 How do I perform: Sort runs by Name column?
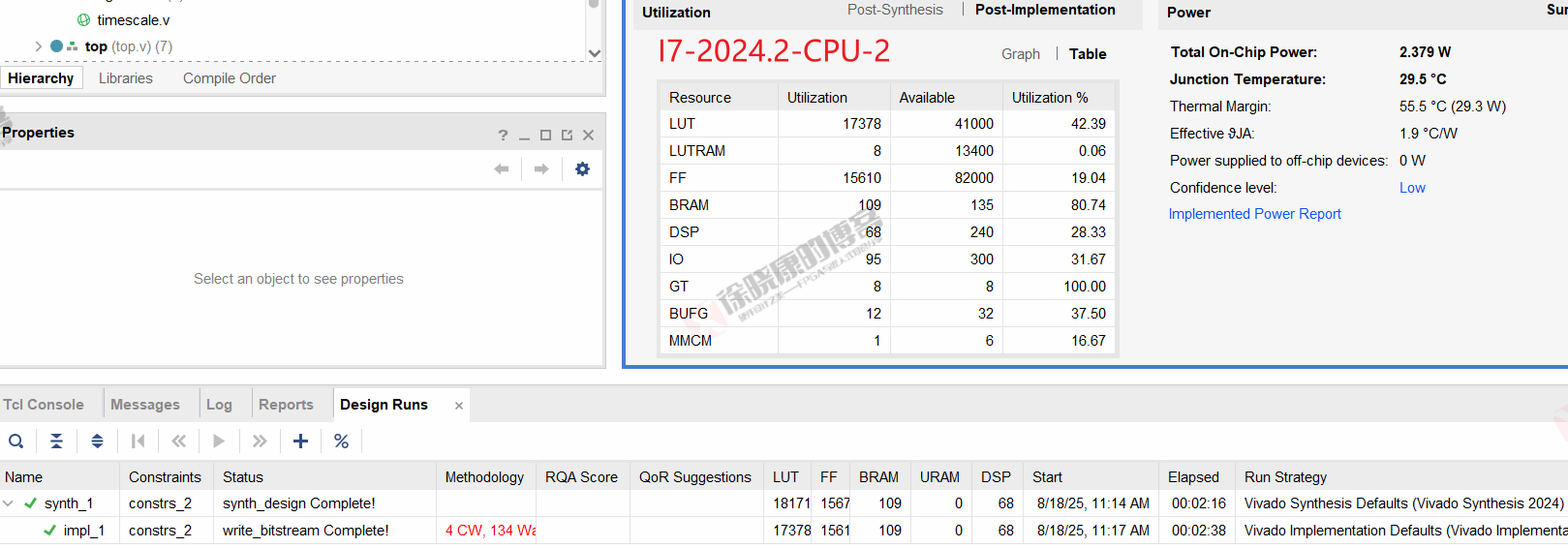[x=60, y=476]
